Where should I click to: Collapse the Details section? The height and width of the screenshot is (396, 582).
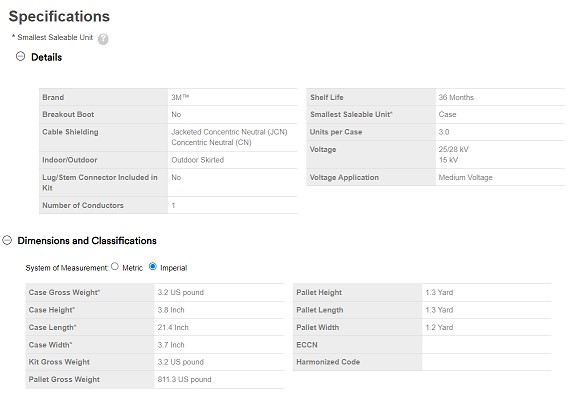[x=20, y=56]
